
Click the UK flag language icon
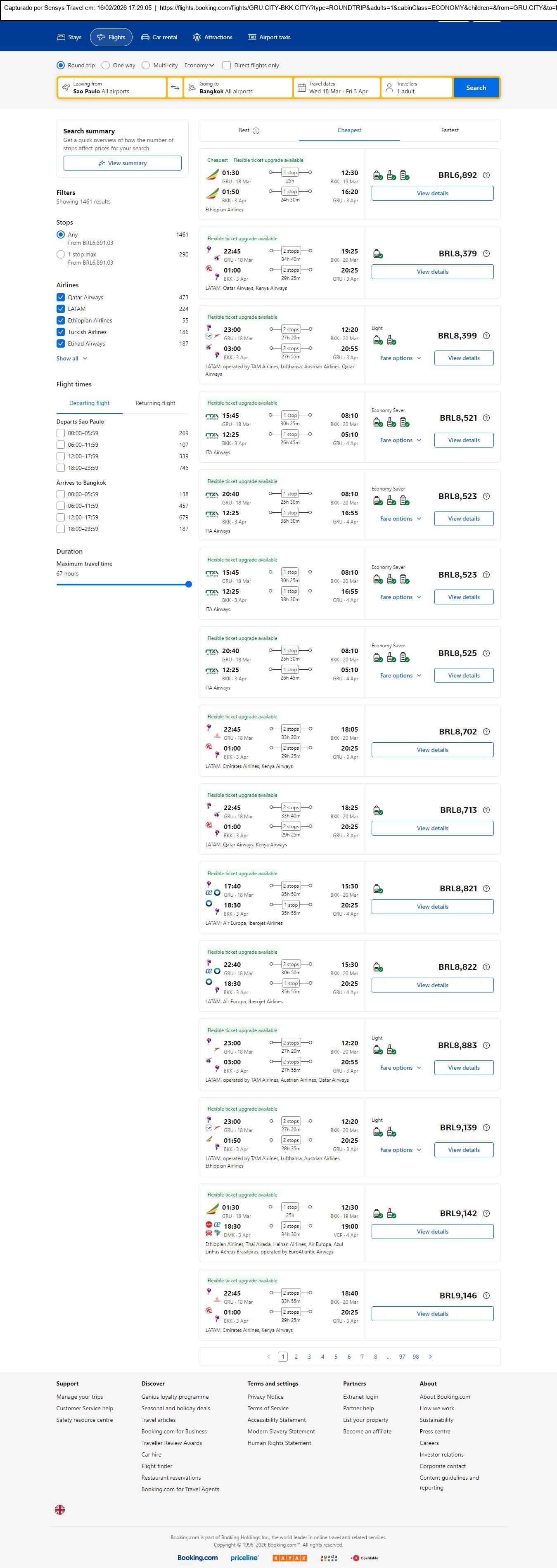pyautogui.click(x=59, y=1509)
